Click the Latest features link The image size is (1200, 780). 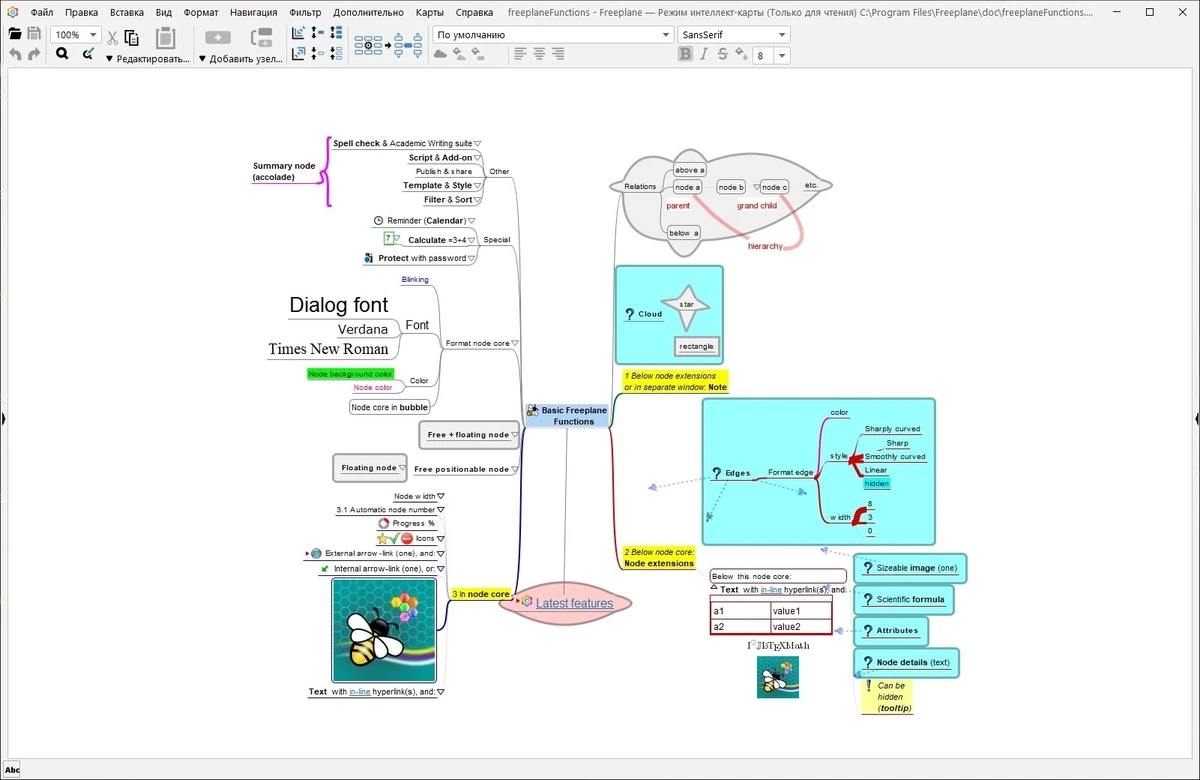coord(574,603)
